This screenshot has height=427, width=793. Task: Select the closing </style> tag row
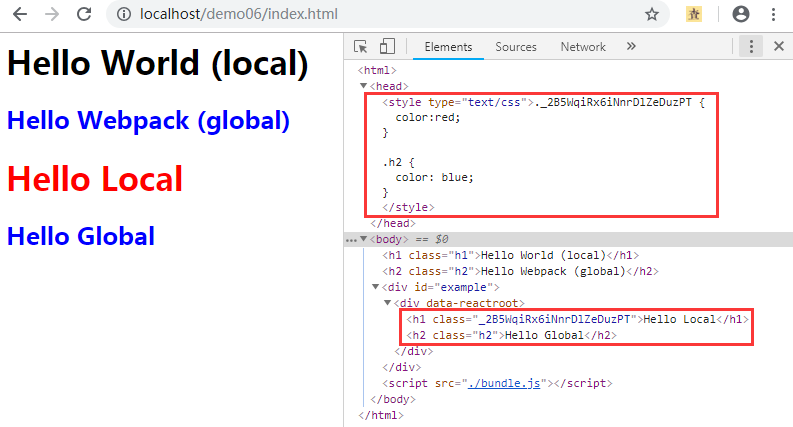pos(408,207)
